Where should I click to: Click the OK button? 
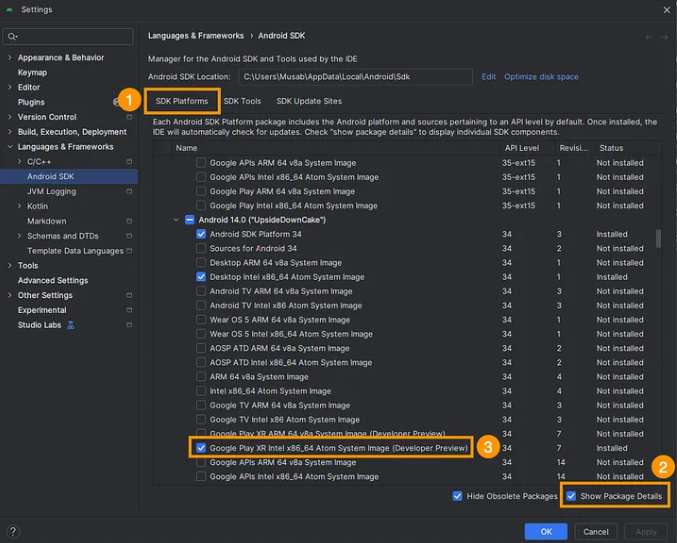coord(546,532)
